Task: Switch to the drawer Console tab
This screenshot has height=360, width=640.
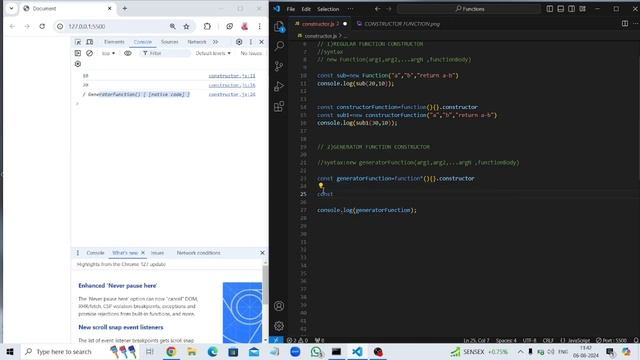Action: point(96,253)
